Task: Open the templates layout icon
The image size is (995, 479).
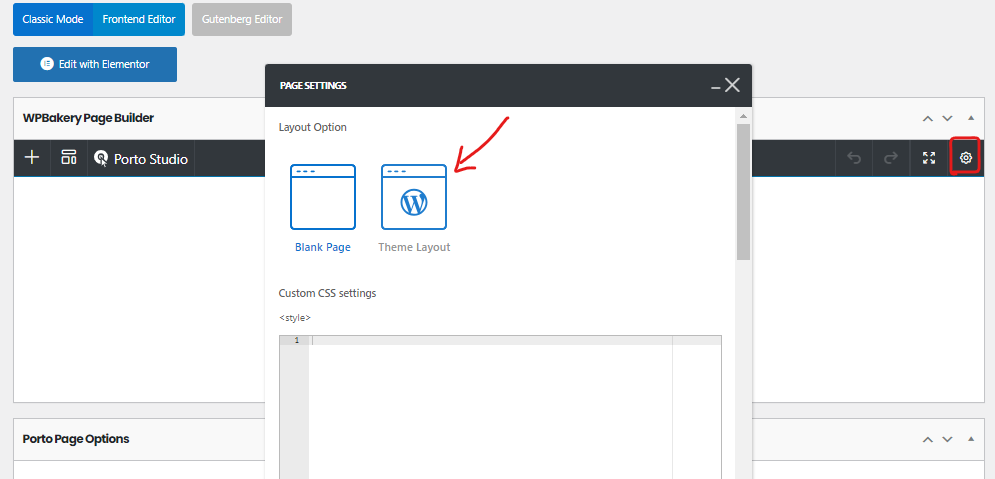Action: [69, 158]
